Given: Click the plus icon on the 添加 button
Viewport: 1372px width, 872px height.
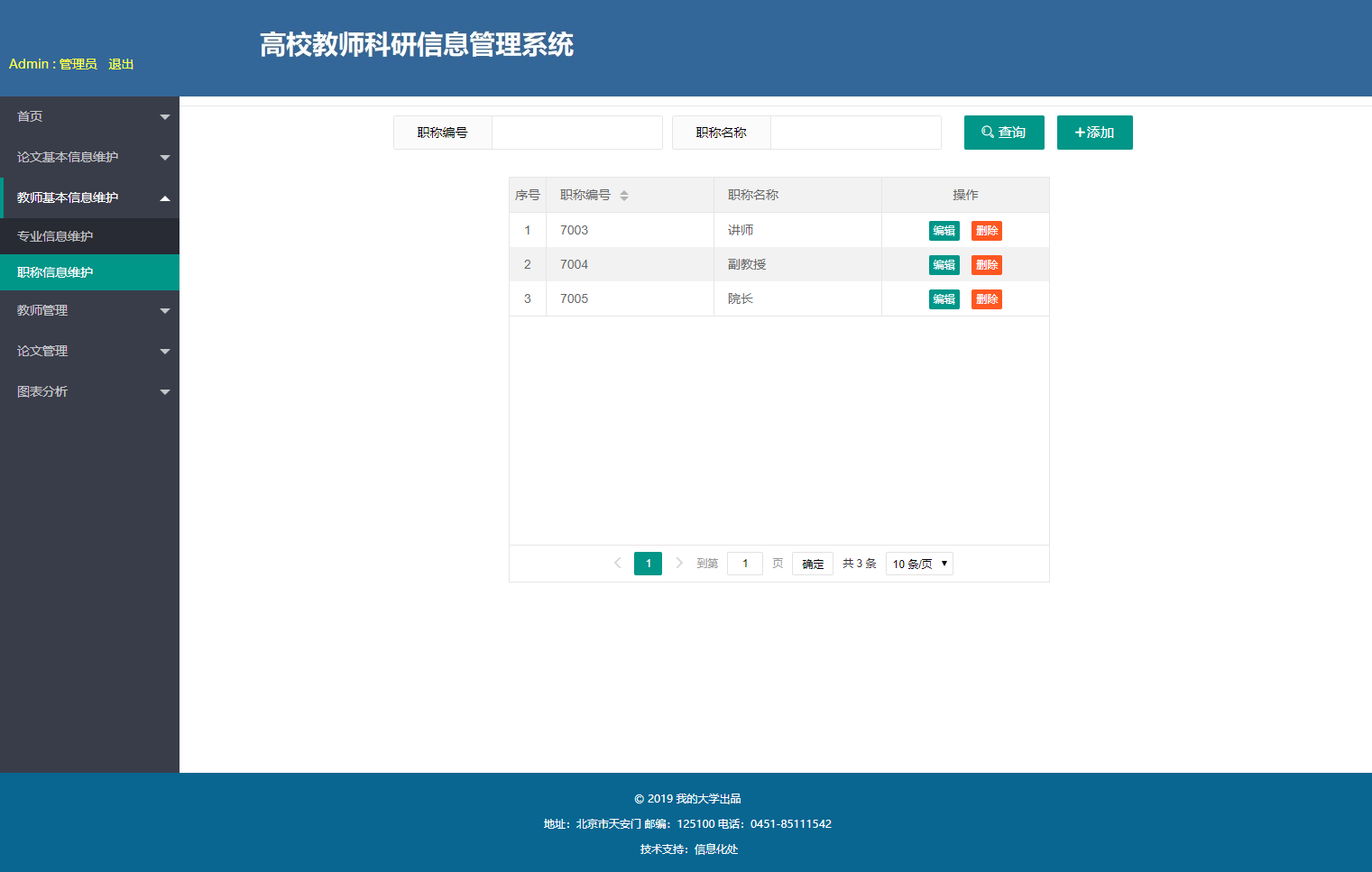Looking at the screenshot, I should point(1081,132).
